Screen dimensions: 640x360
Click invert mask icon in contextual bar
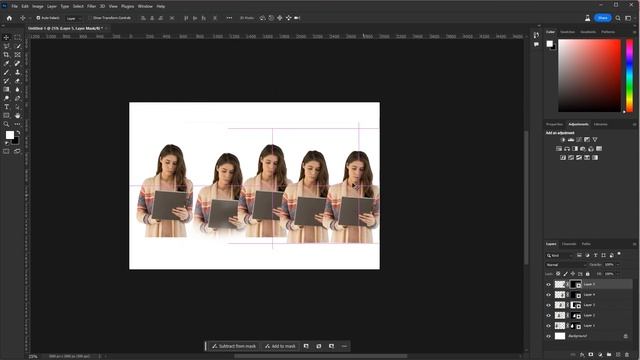pos(319,346)
